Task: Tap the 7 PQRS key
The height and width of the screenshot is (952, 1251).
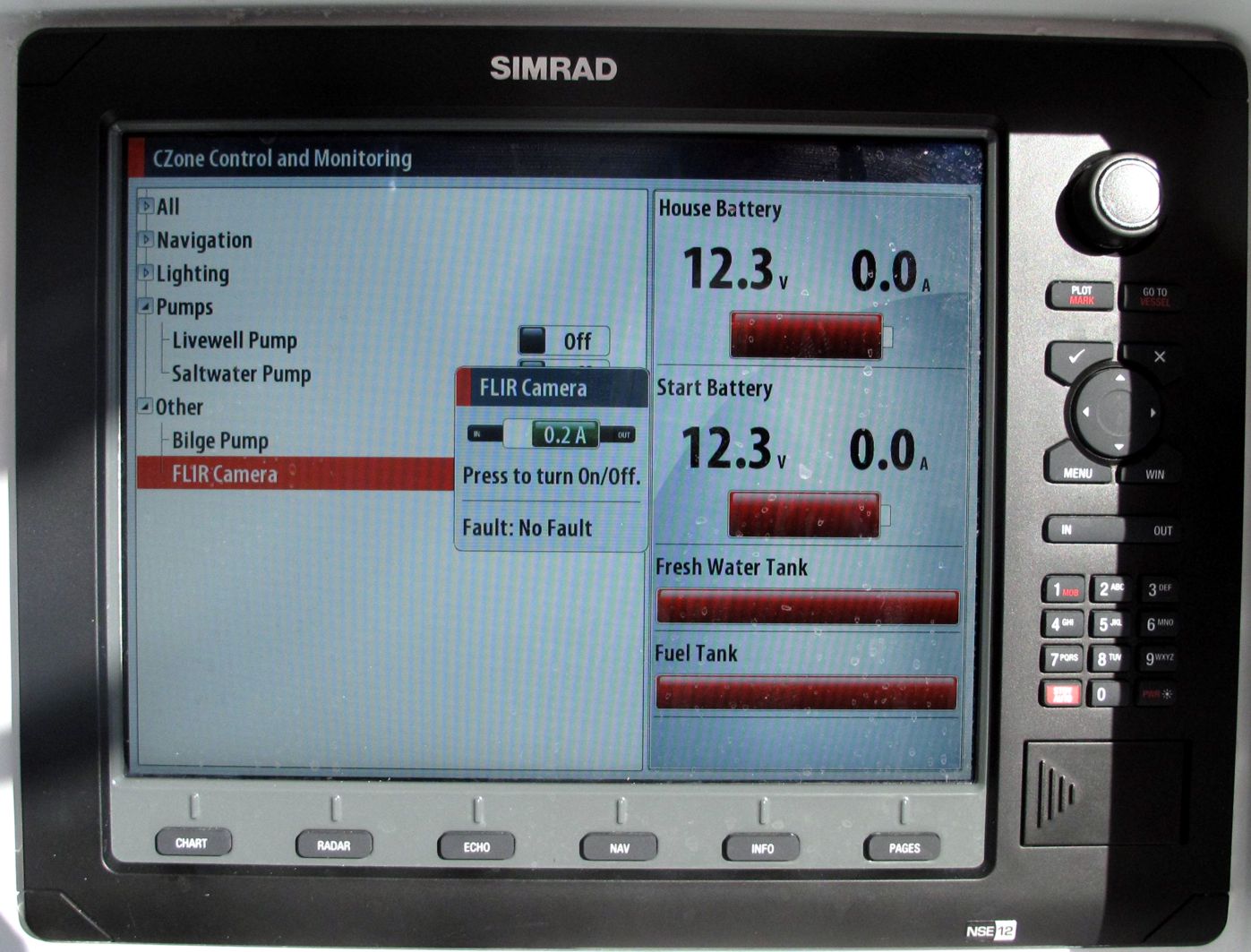Action: pos(1064,659)
